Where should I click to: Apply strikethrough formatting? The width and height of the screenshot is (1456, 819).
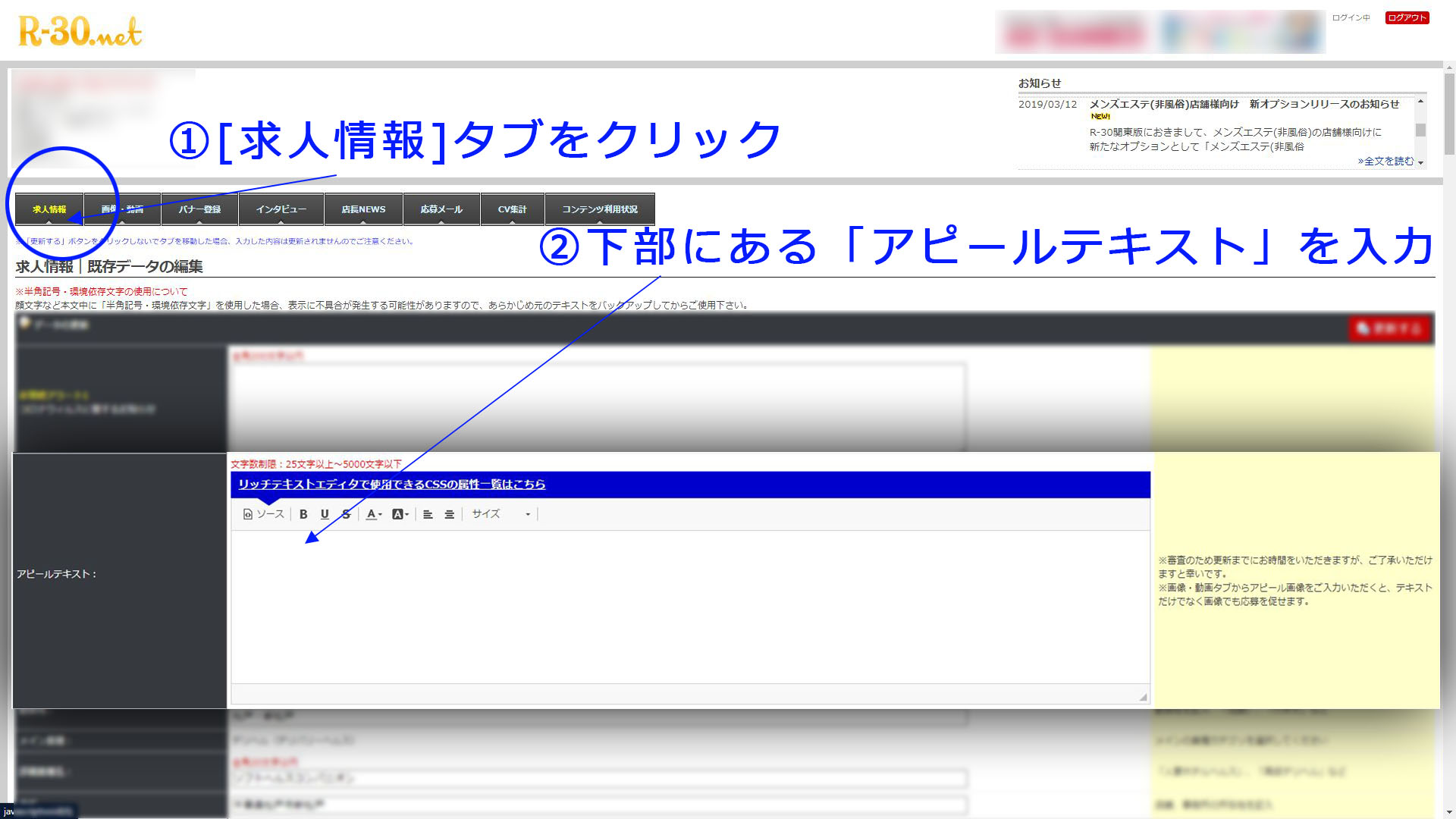point(346,514)
